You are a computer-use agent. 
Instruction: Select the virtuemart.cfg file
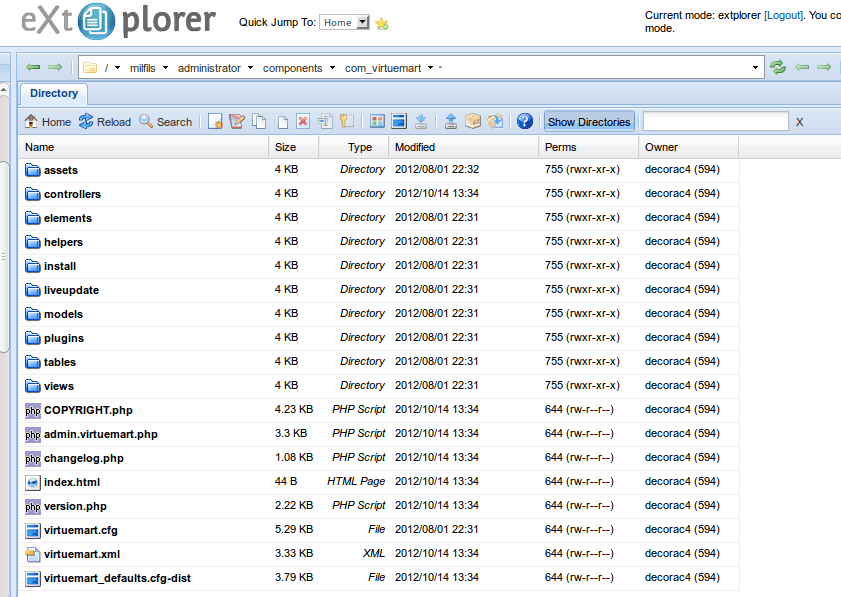click(379, 530)
